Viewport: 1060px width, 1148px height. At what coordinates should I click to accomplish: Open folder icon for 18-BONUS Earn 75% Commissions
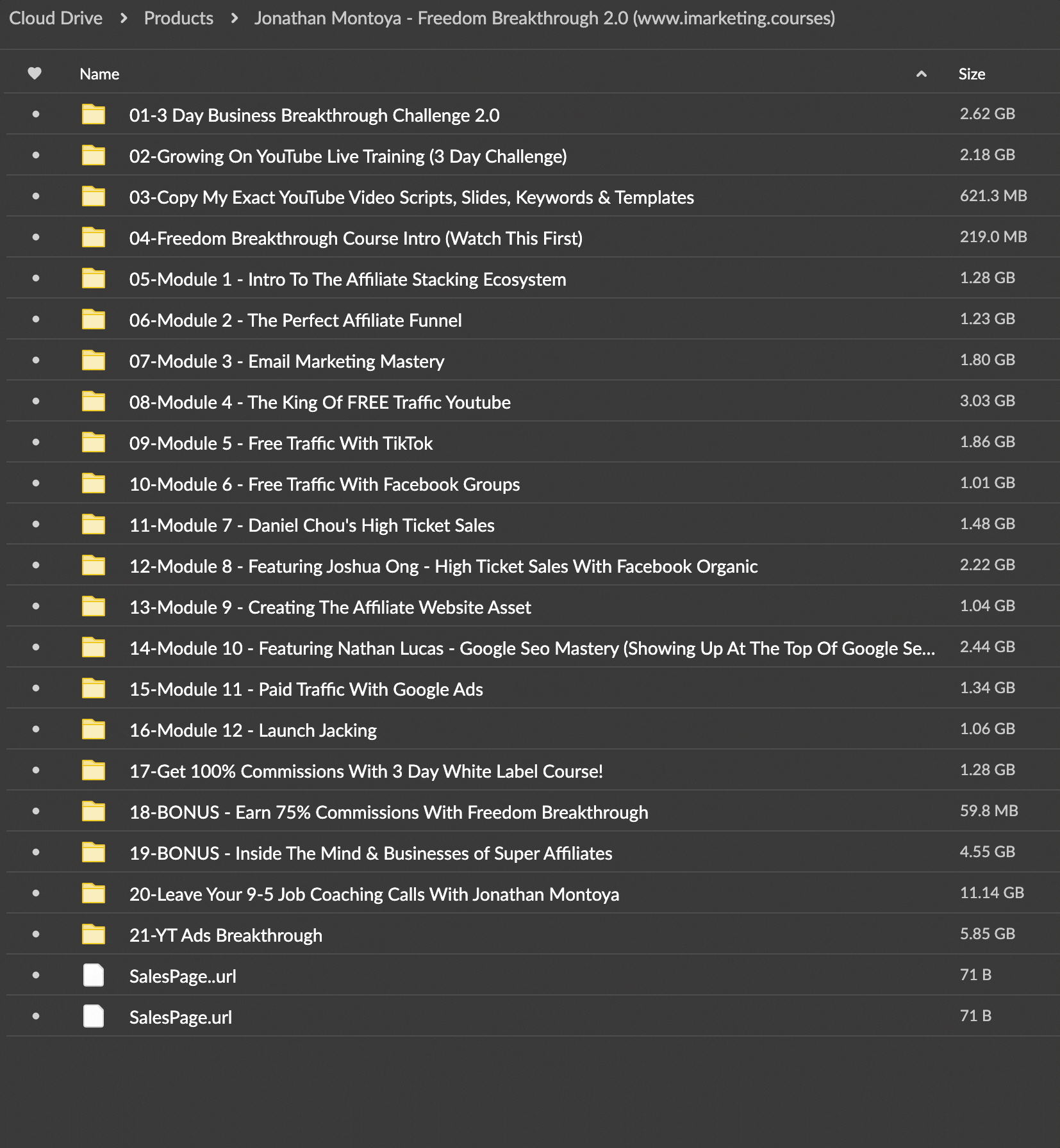[94, 812]
